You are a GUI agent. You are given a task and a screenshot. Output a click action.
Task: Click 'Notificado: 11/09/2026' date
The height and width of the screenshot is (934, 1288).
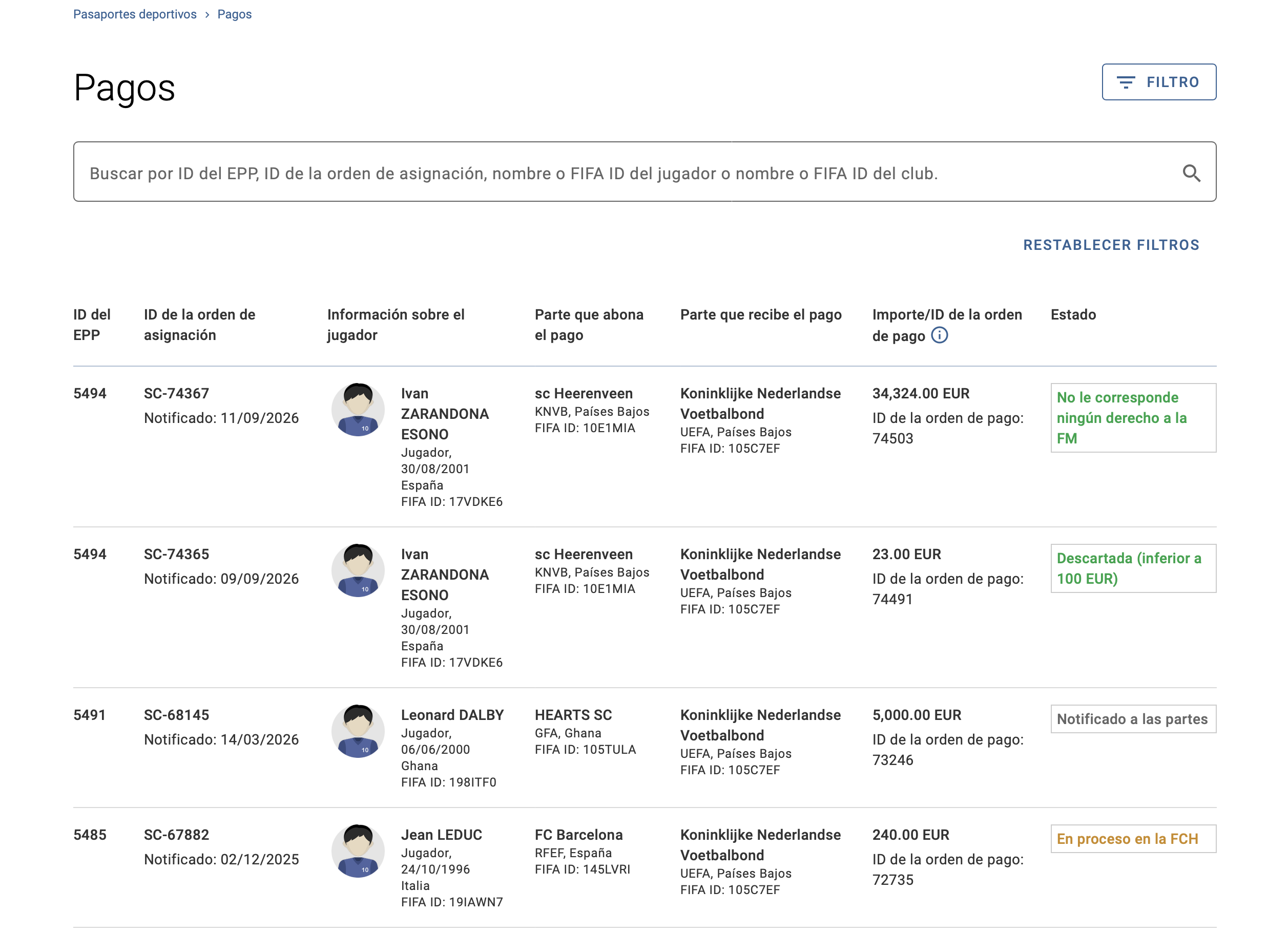click(x=221, y=418)
